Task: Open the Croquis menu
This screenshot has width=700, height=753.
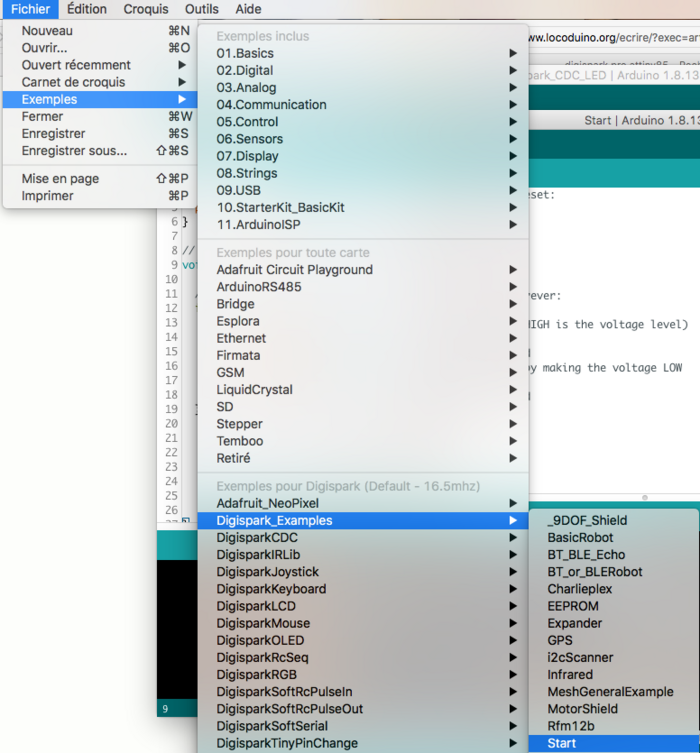Action: 146,9
